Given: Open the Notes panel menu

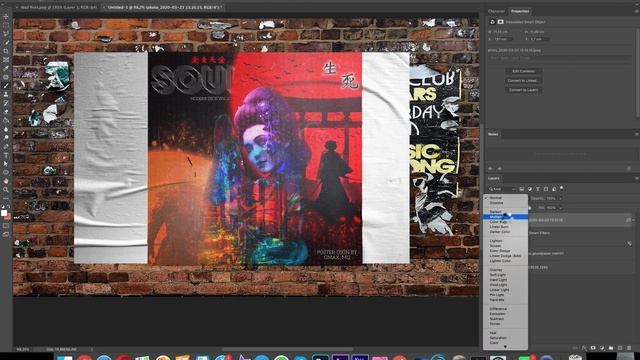Looking at the screenshot, I should tap(637, 134).
